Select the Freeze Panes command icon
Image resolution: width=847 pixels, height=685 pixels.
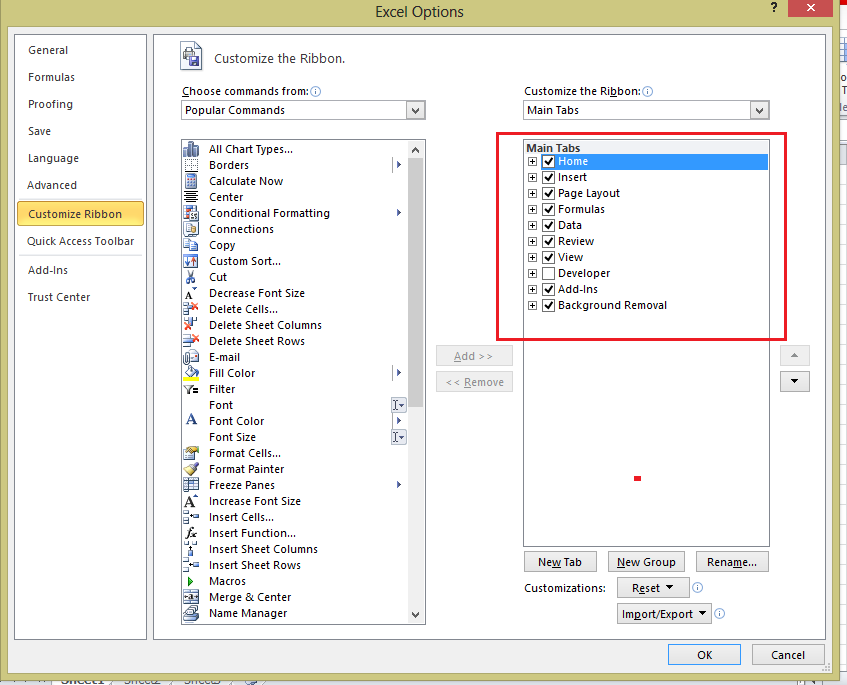pyautogui.click(x=192, y=485)
